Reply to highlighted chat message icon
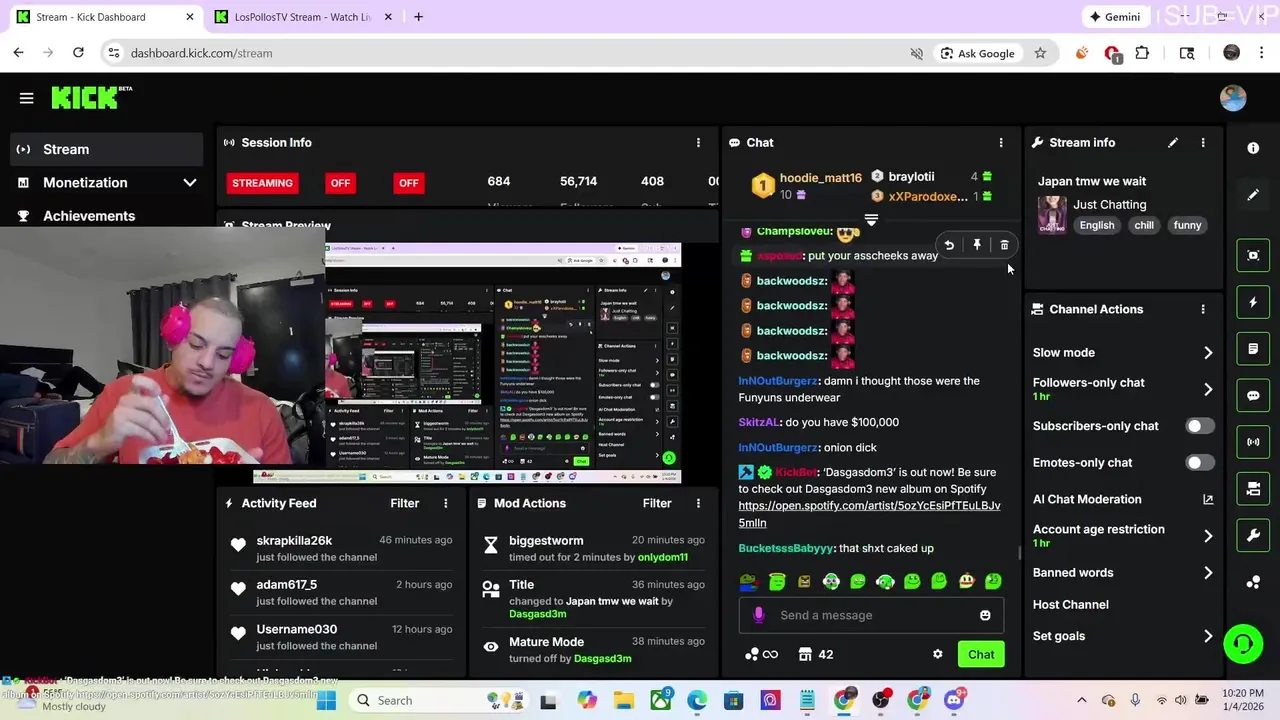 949,245
